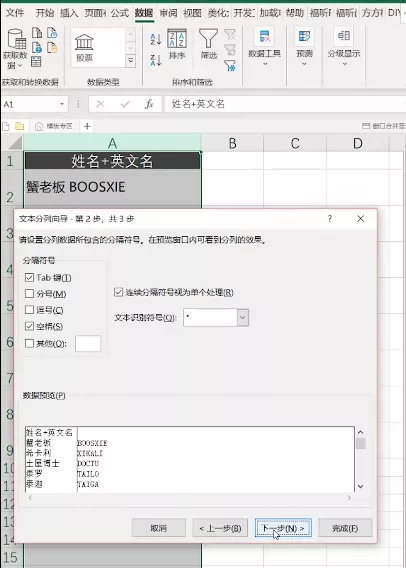Sort descending Z to A
Image resolution: width=406 pixels, height=568 pixels.
(156, 60)
